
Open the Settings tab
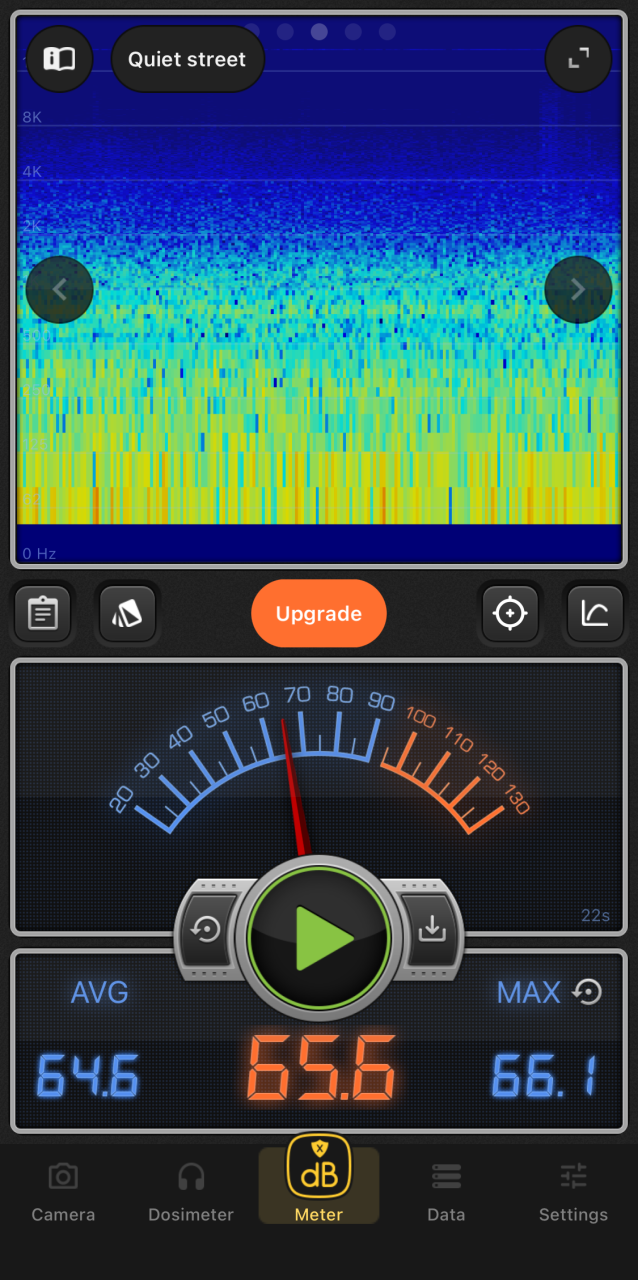tap(573, 1192)
